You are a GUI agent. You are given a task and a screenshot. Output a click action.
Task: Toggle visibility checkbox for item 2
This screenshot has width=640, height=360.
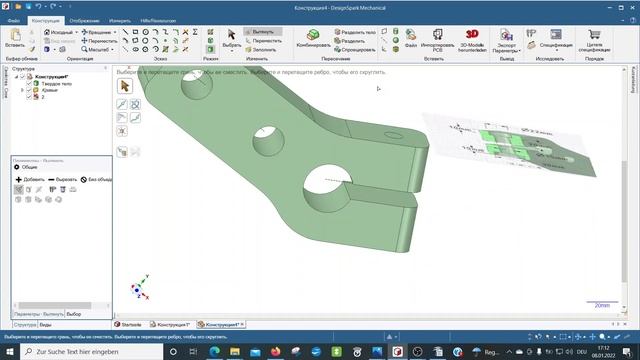pyautogui.click(x=29, y=97)
